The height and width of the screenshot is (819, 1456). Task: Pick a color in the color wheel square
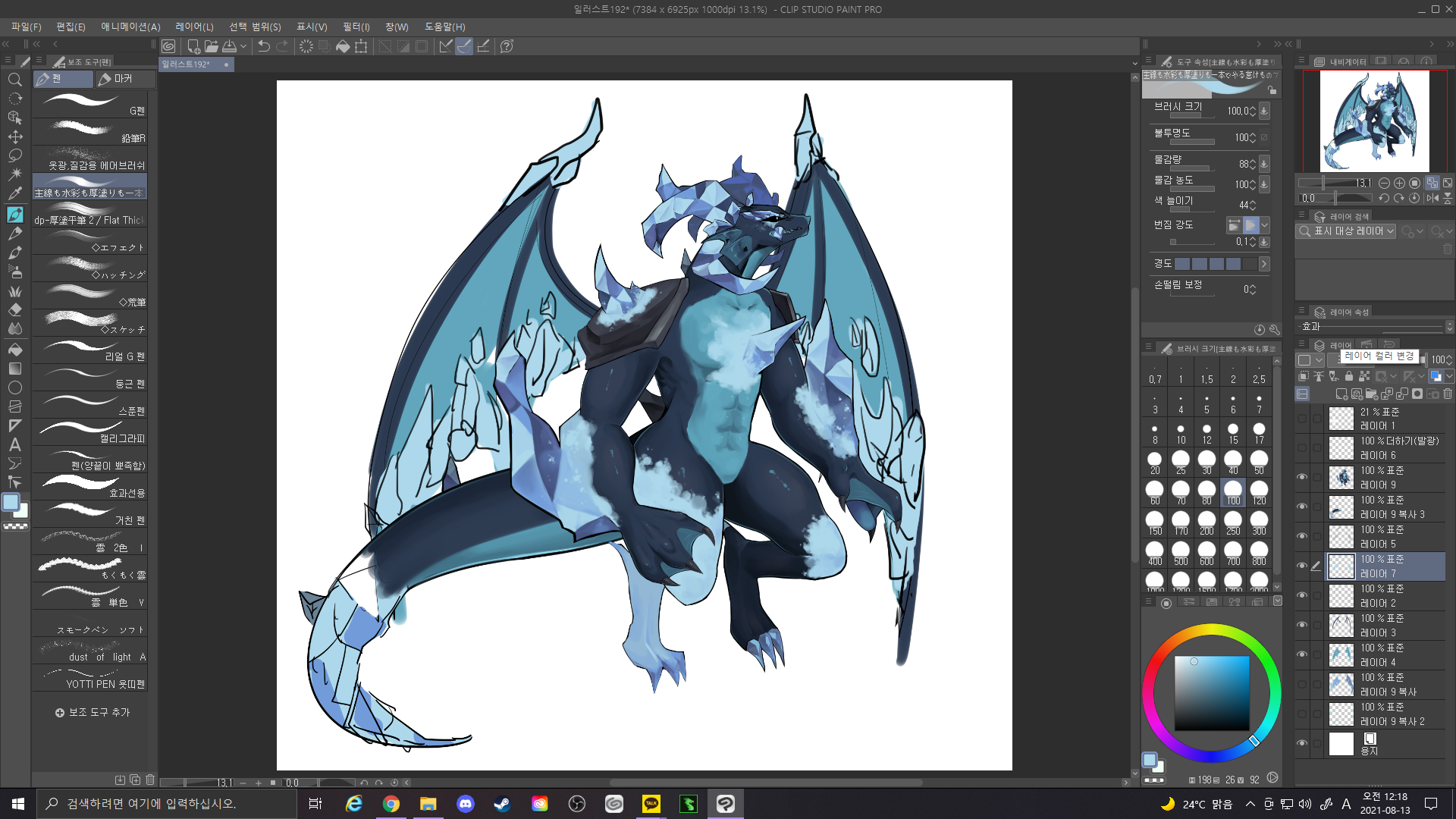[1212, 692]
